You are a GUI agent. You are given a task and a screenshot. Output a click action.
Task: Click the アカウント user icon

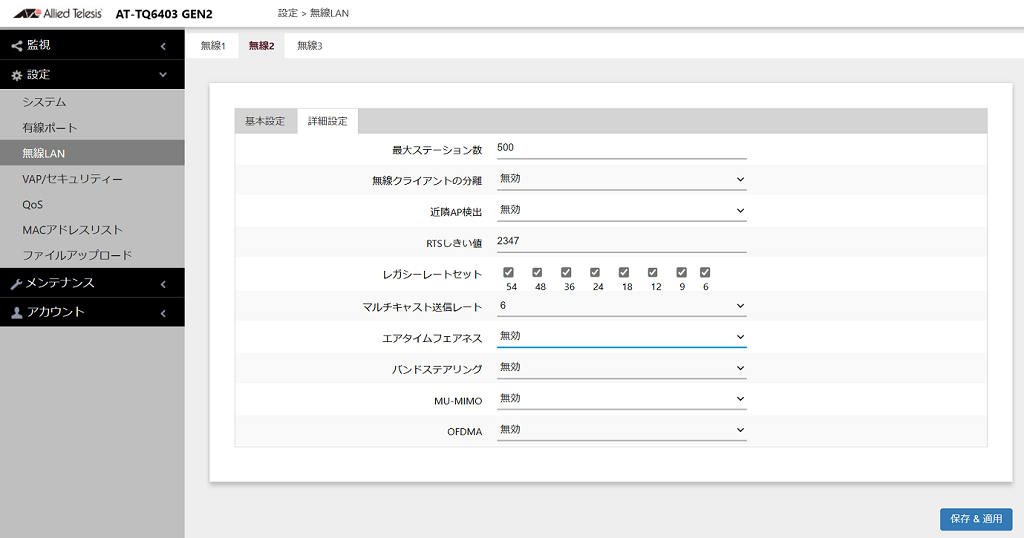(16, 313)
